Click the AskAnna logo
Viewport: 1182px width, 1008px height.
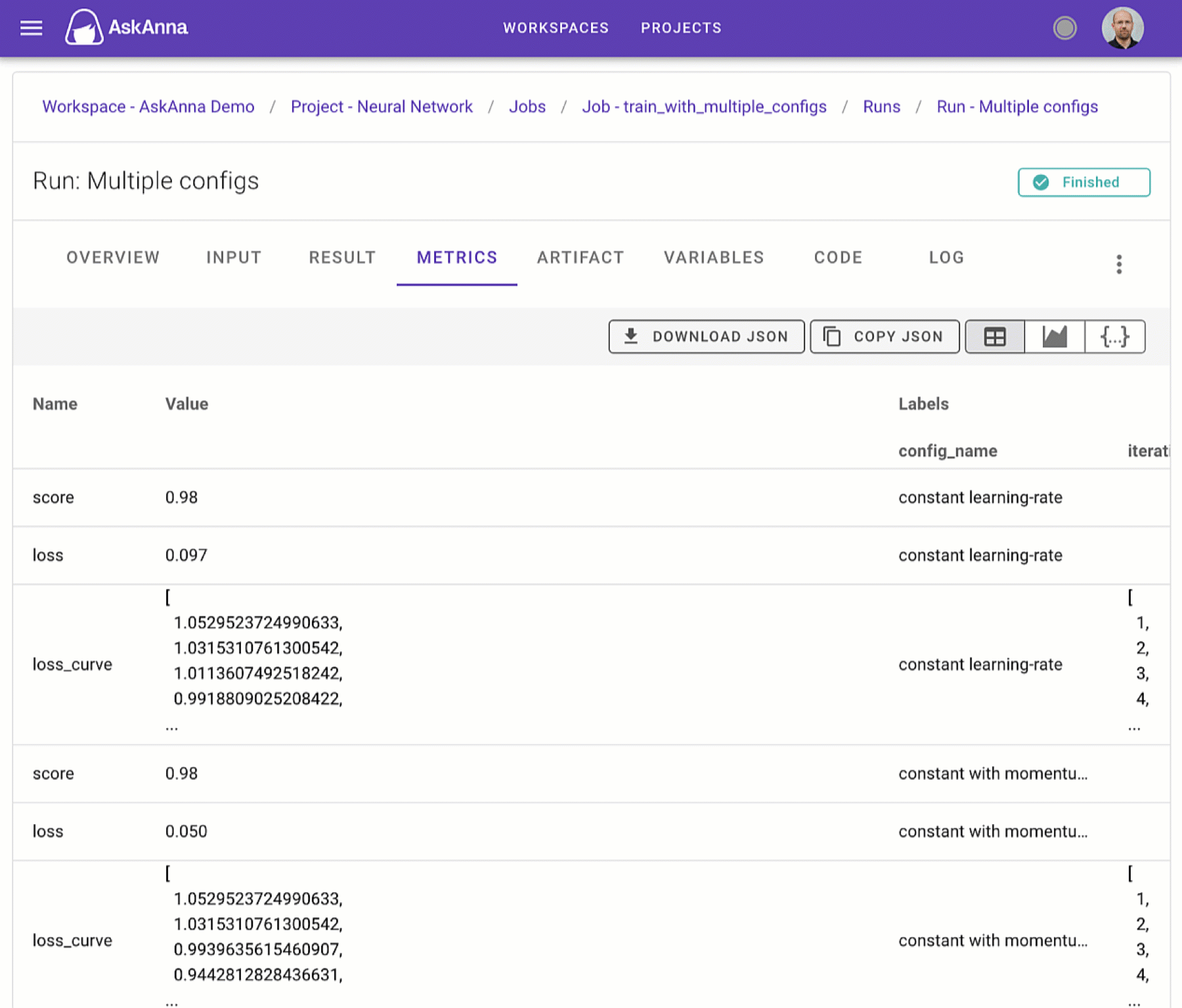tap(125, 28)
